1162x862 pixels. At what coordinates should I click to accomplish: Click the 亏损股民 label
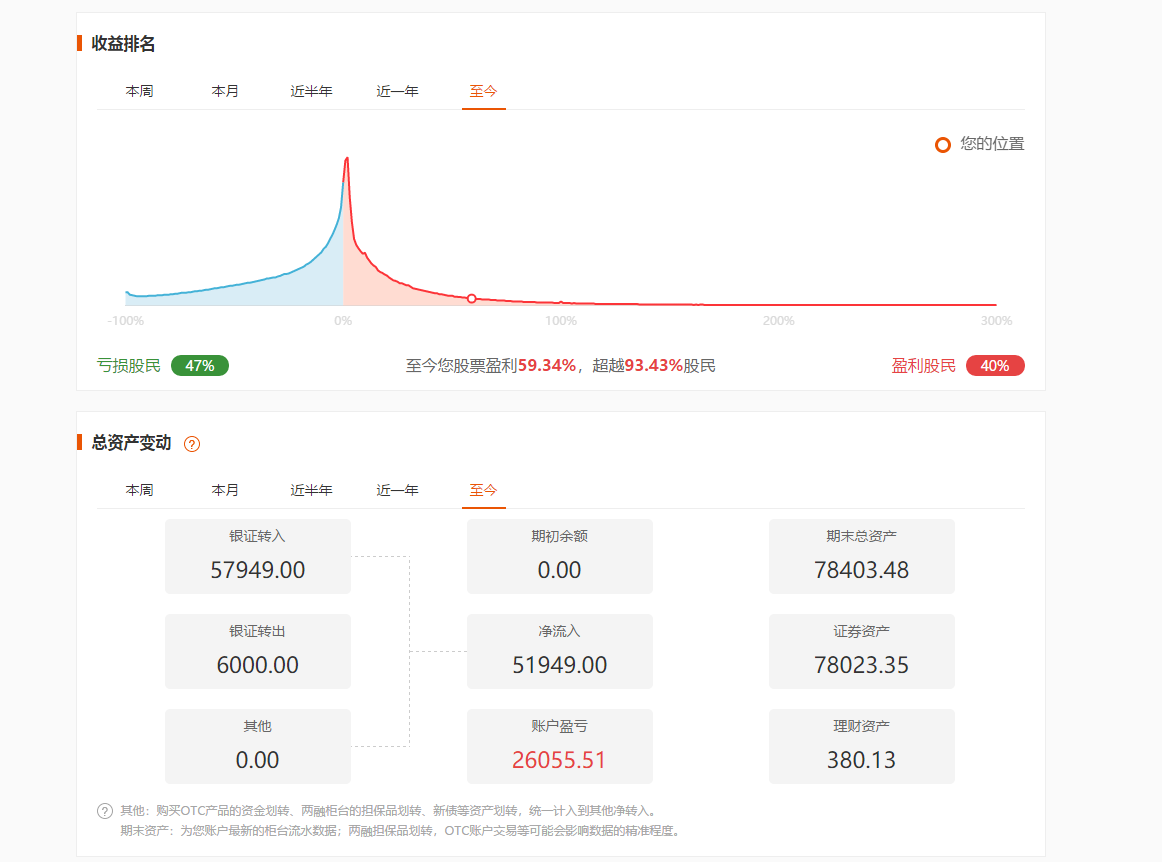129,365
